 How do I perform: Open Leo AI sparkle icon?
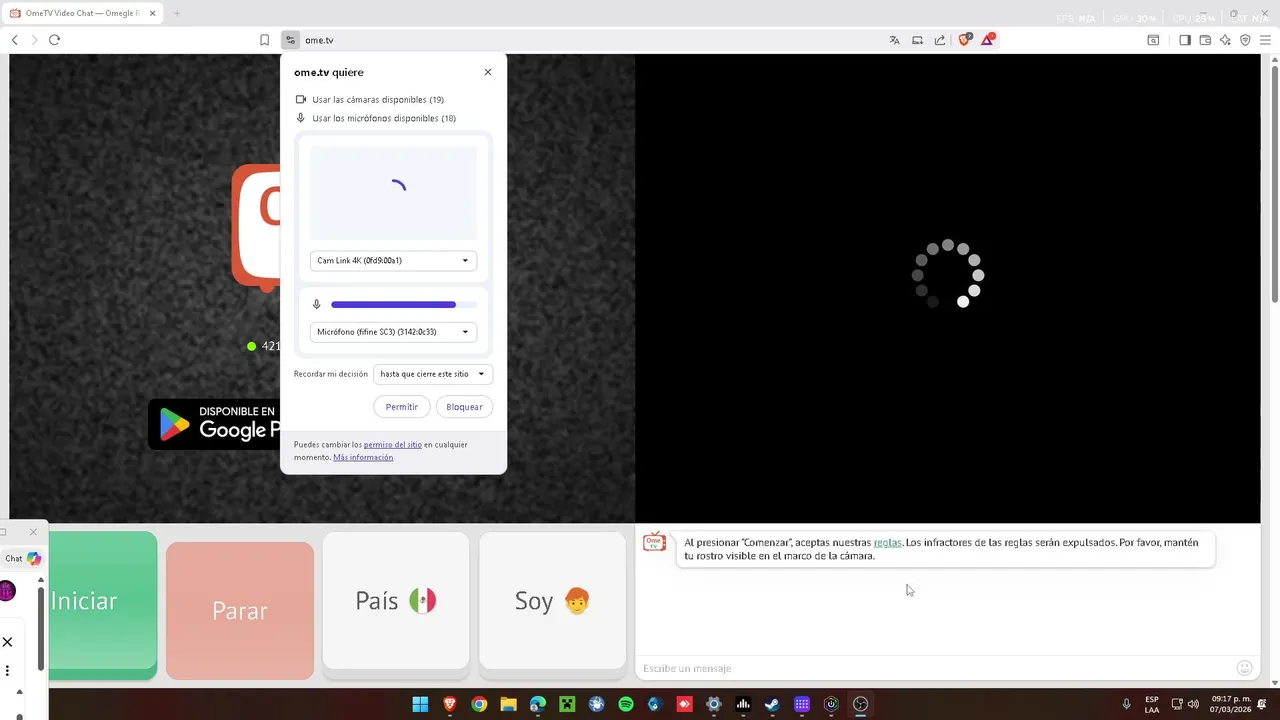point(1225,40)
